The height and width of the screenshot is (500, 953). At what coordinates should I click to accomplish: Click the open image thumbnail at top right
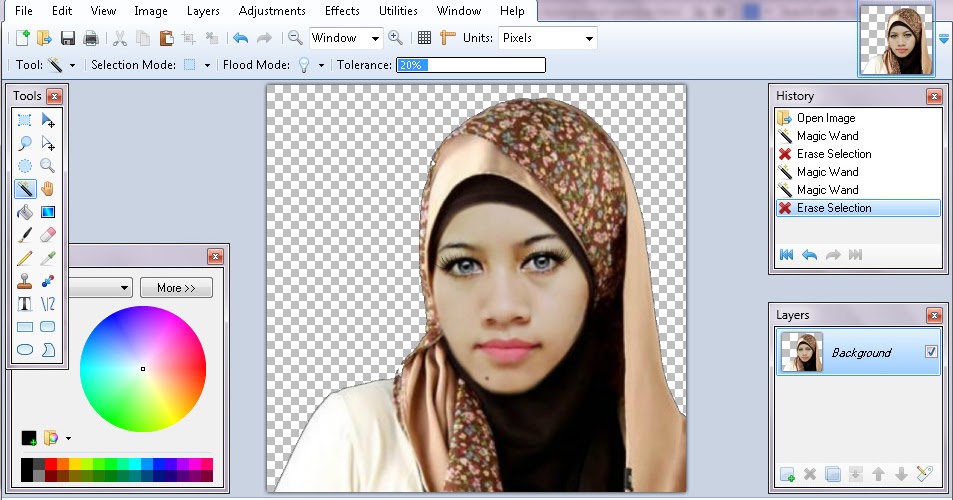point(896,39)
